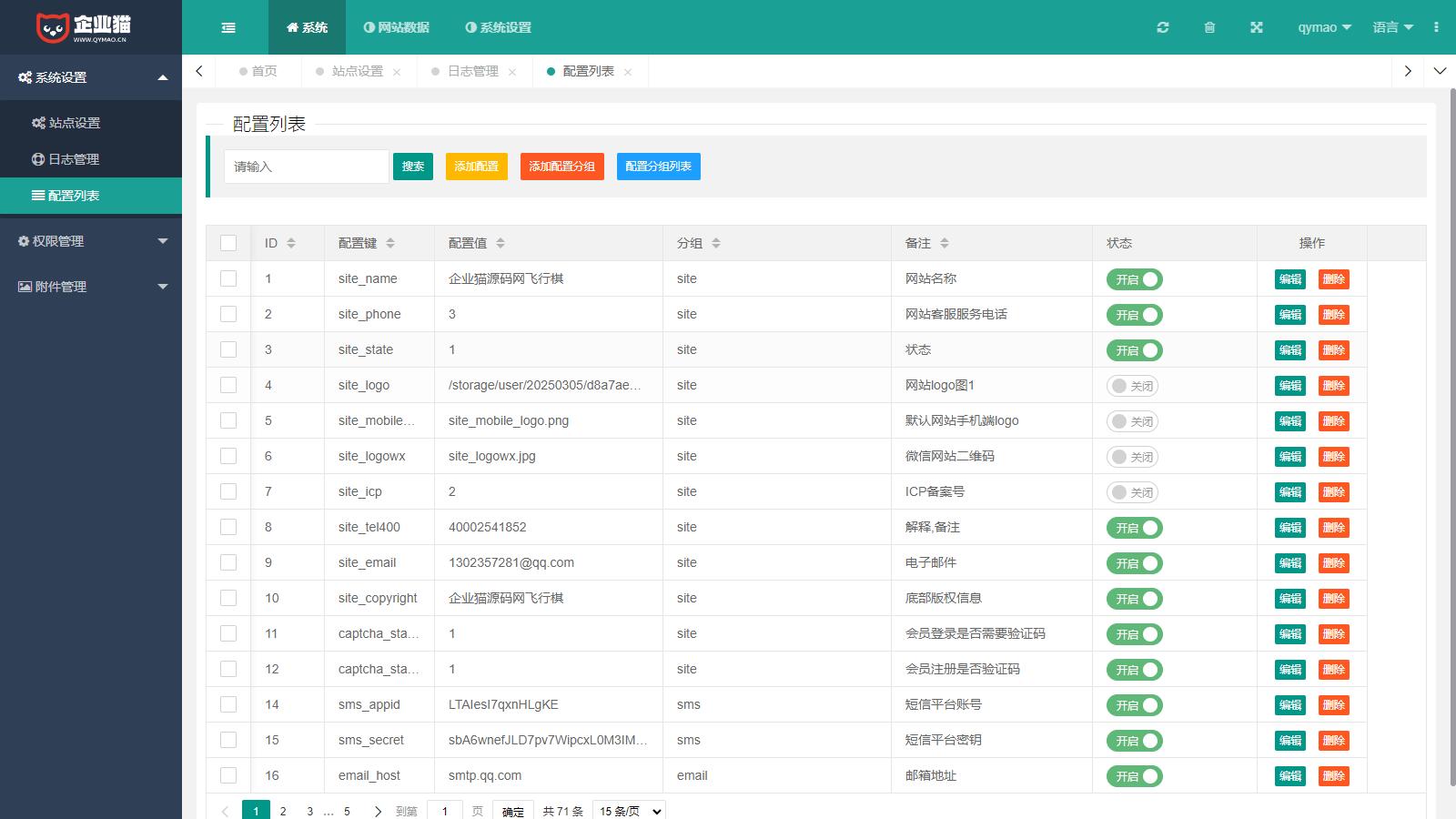Click the orange 添加配置 button
This screenshot has width=1456, height=819.
(476, 167)
